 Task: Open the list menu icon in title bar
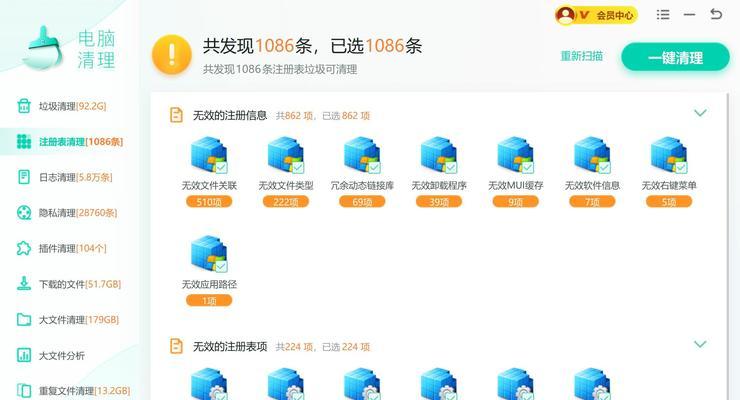click(663, 15)
